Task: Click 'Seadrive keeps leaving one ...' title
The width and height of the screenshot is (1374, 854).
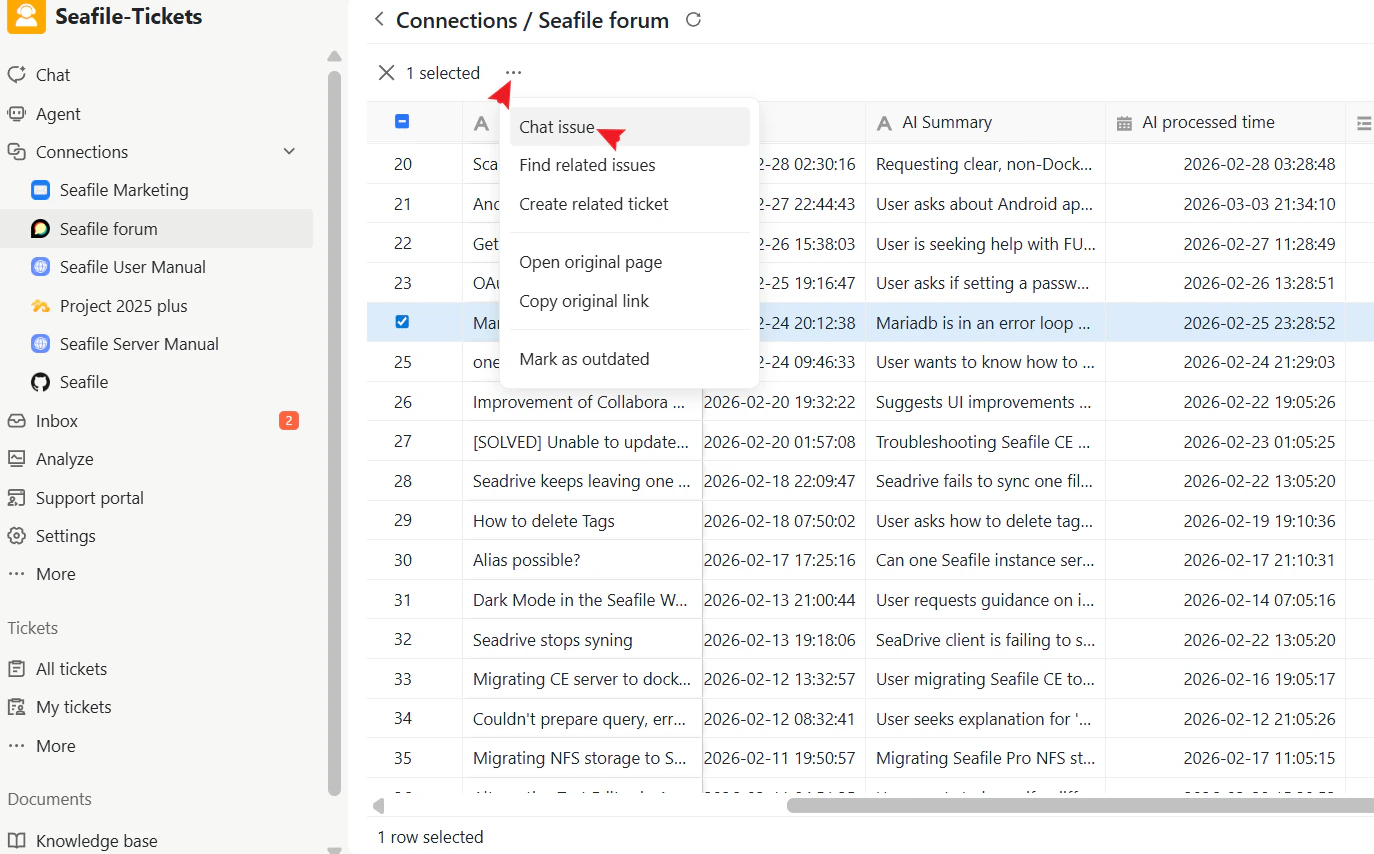Action: pyautogui.click(x=581, y=481)
